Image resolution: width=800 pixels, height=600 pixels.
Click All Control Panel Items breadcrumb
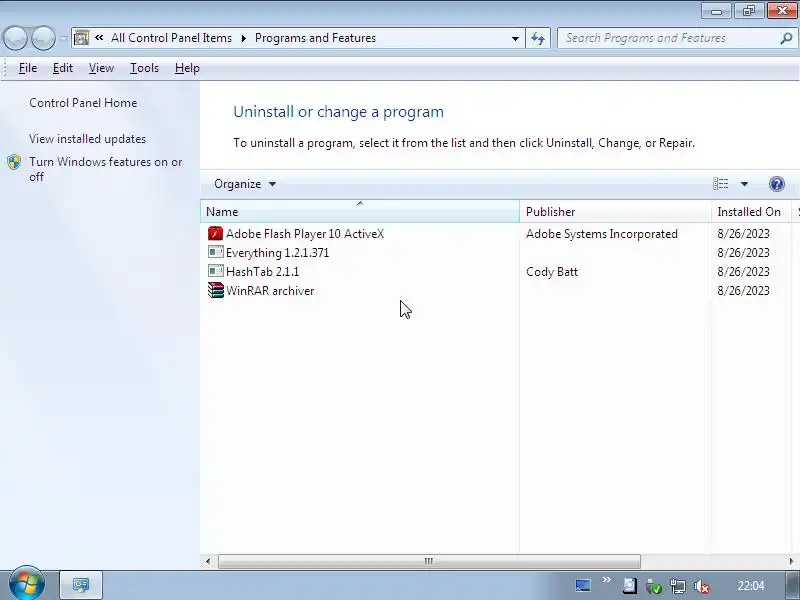pyautogui.click(x=171, y=38)
